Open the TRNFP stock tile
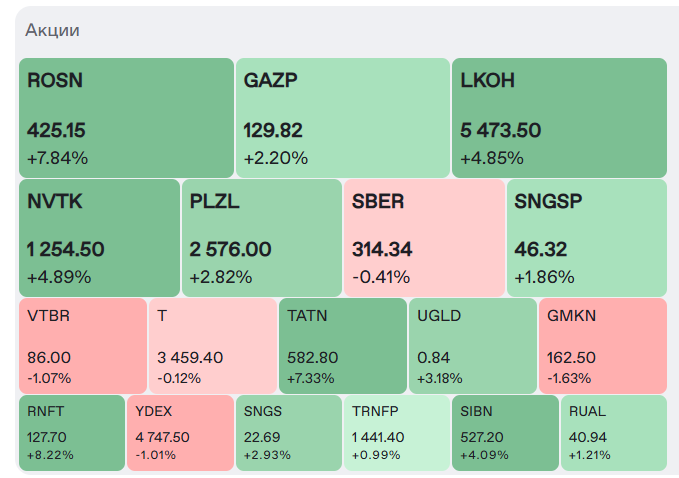 pyautogui.click(x=396, y=433)
